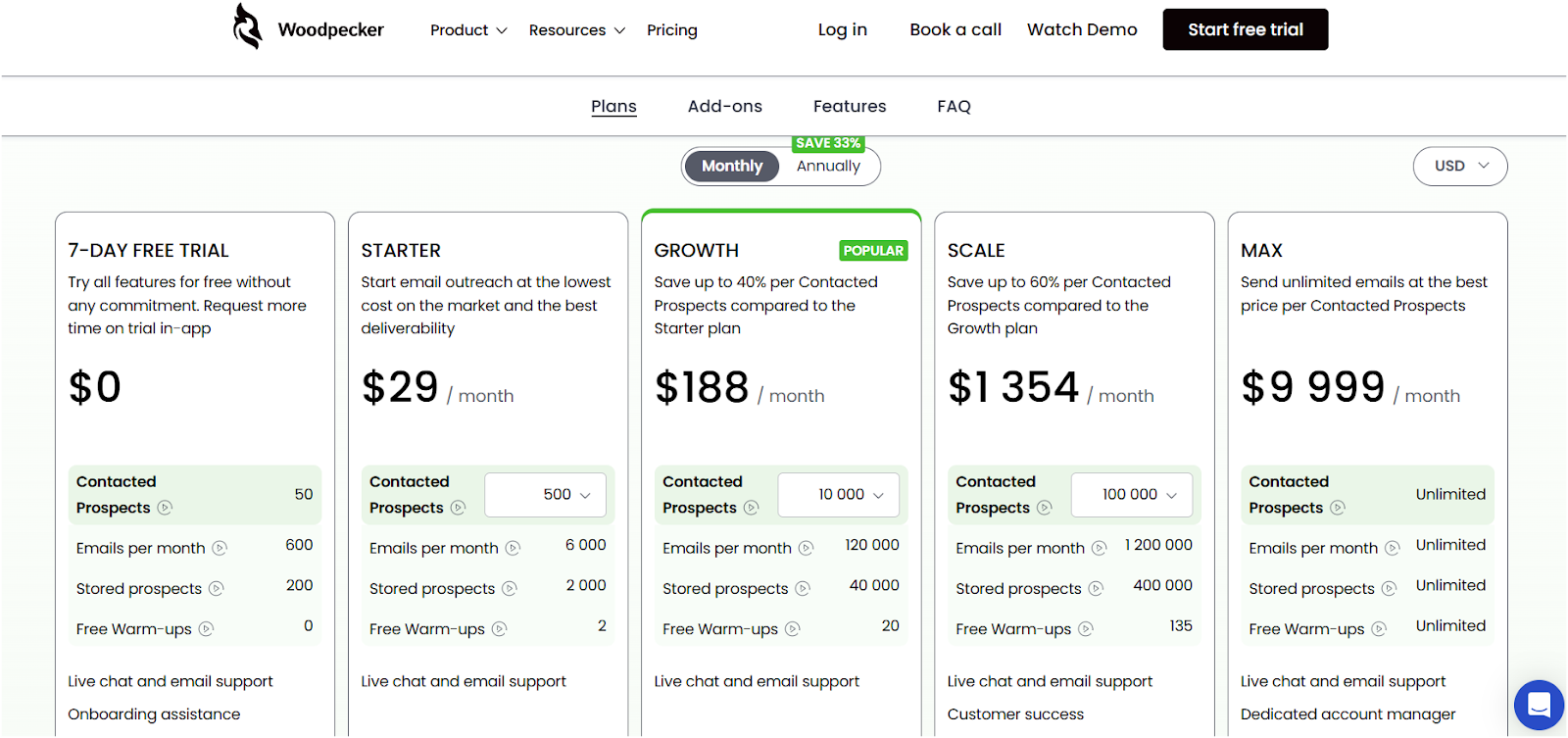1568x738 pixels.
Task: Open info icon for Starter Emails per month
Action: click(513, 548)
